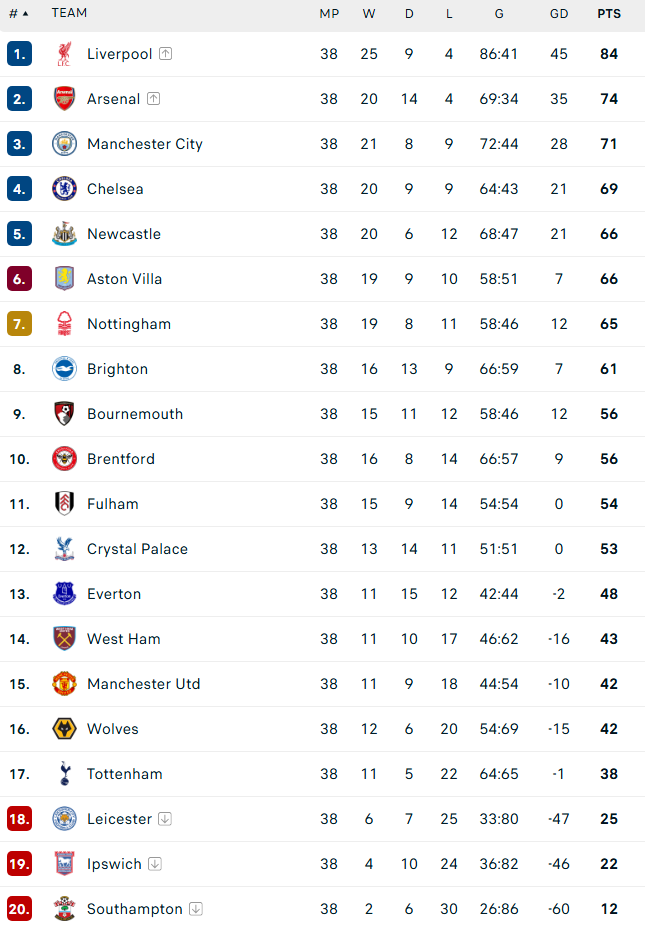This screenshot has width=645, height=929.
Task: Open the Manchester Utd team link
Action: click(x=143, y=684)
